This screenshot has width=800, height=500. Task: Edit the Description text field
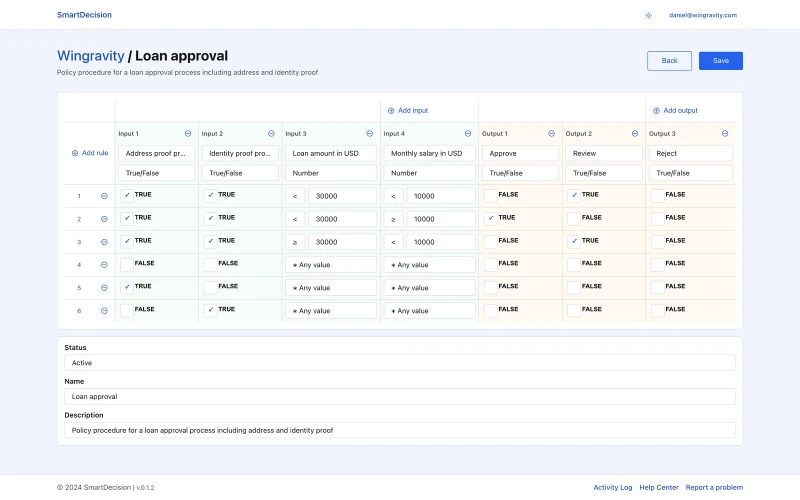[399, 430]
